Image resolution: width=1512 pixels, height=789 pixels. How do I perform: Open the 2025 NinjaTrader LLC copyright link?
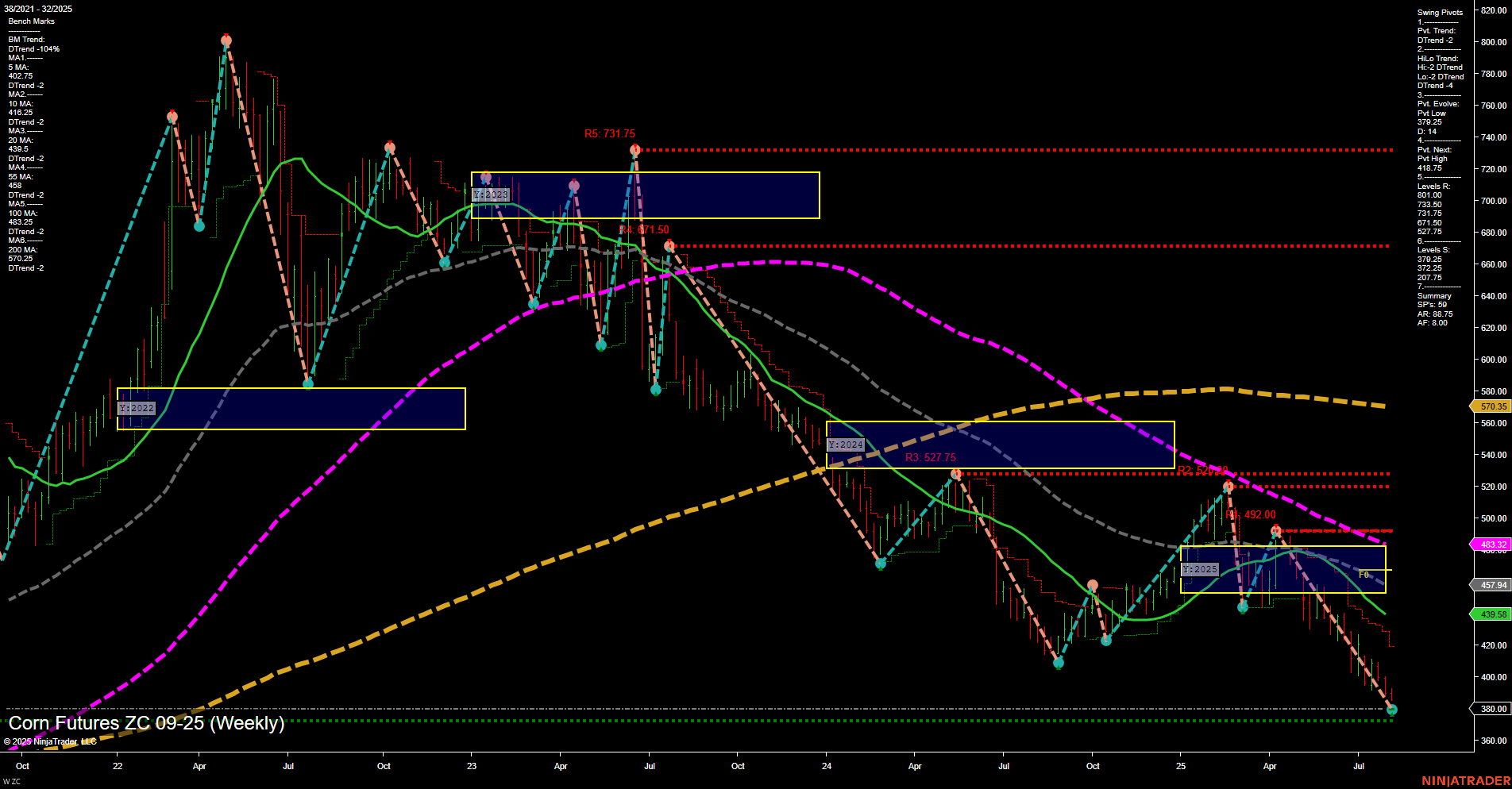52,741
